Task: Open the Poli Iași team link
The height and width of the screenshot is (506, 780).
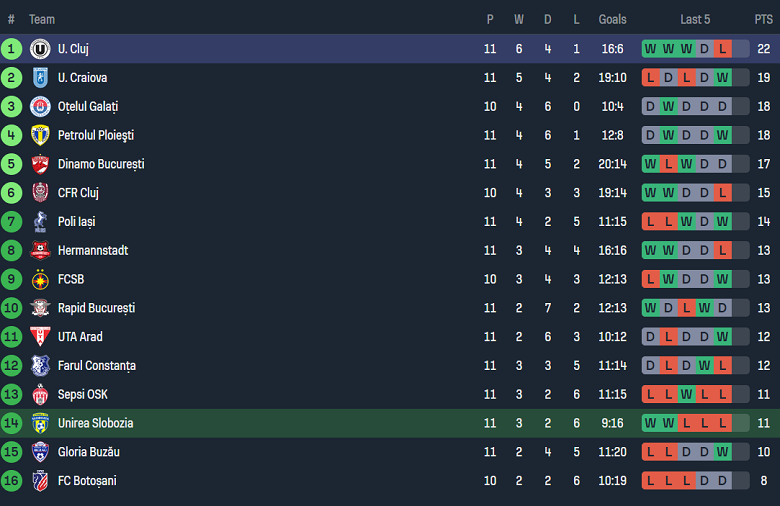Action: click(76, 222)
